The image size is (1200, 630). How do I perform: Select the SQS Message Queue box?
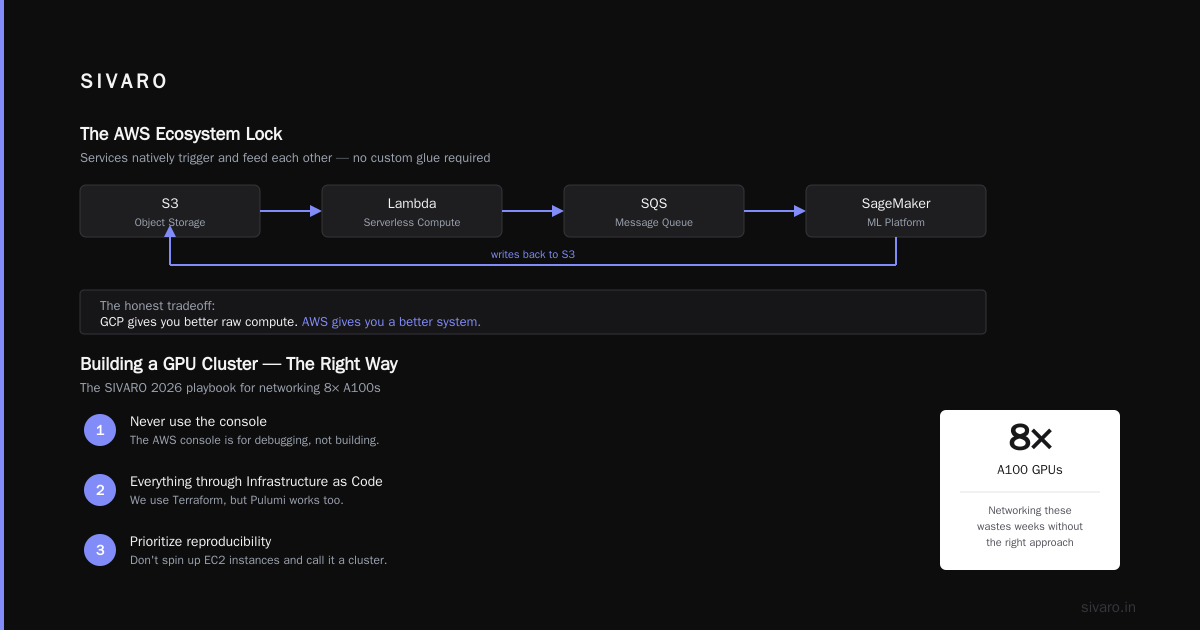coord(654,211)
